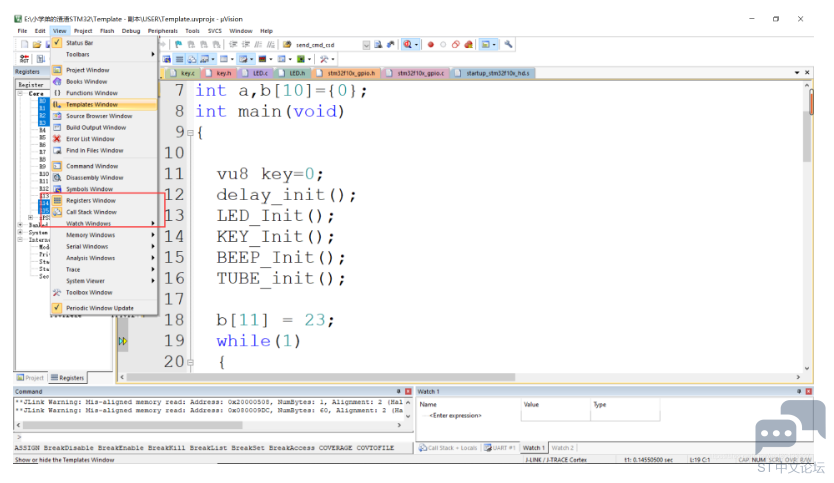The height and width of the screenshot is (483, 834).
Task: Open the editor tab list dropdown arrow
Action: coord(797,72)
